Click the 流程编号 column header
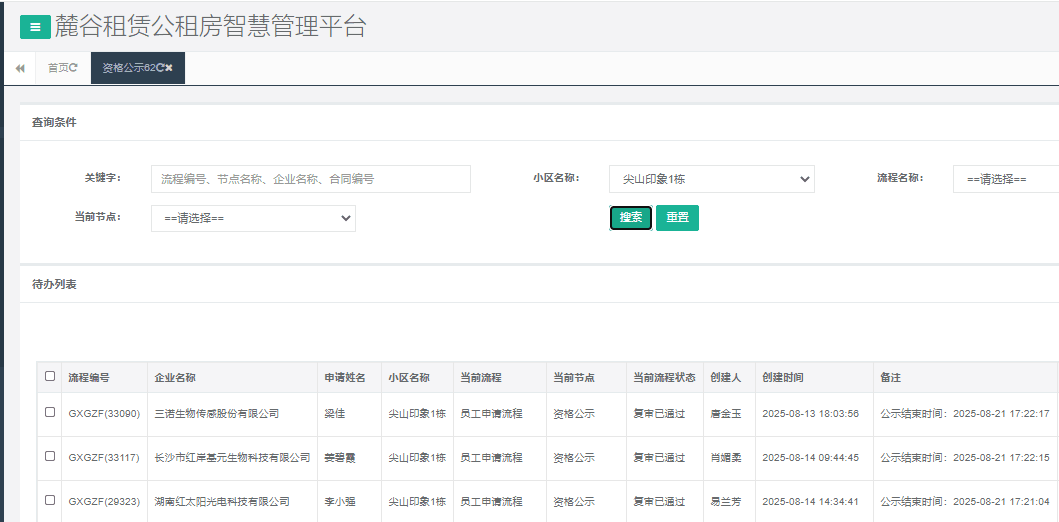Image resolution: width=1059 pixels, height=522 pixels. click(89, 378)
